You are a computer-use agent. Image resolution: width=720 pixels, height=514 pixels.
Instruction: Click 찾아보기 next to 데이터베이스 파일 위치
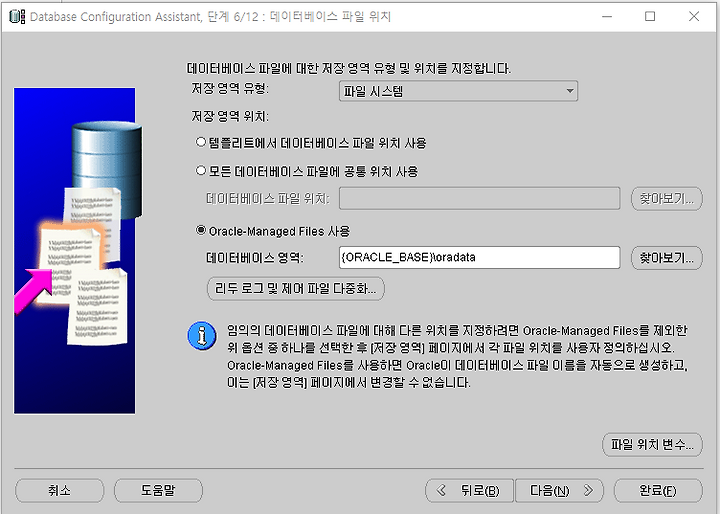[667, 198]
